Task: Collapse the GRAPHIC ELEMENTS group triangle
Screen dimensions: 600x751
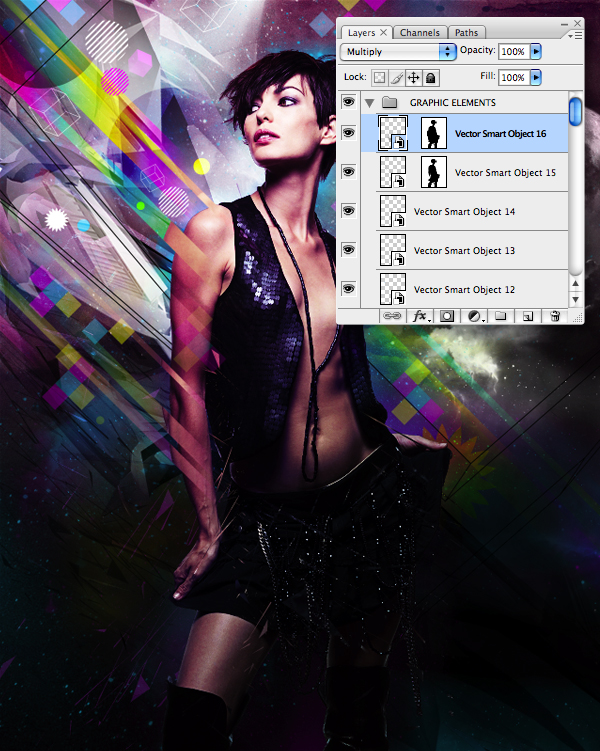Action: tap(369, 102)
